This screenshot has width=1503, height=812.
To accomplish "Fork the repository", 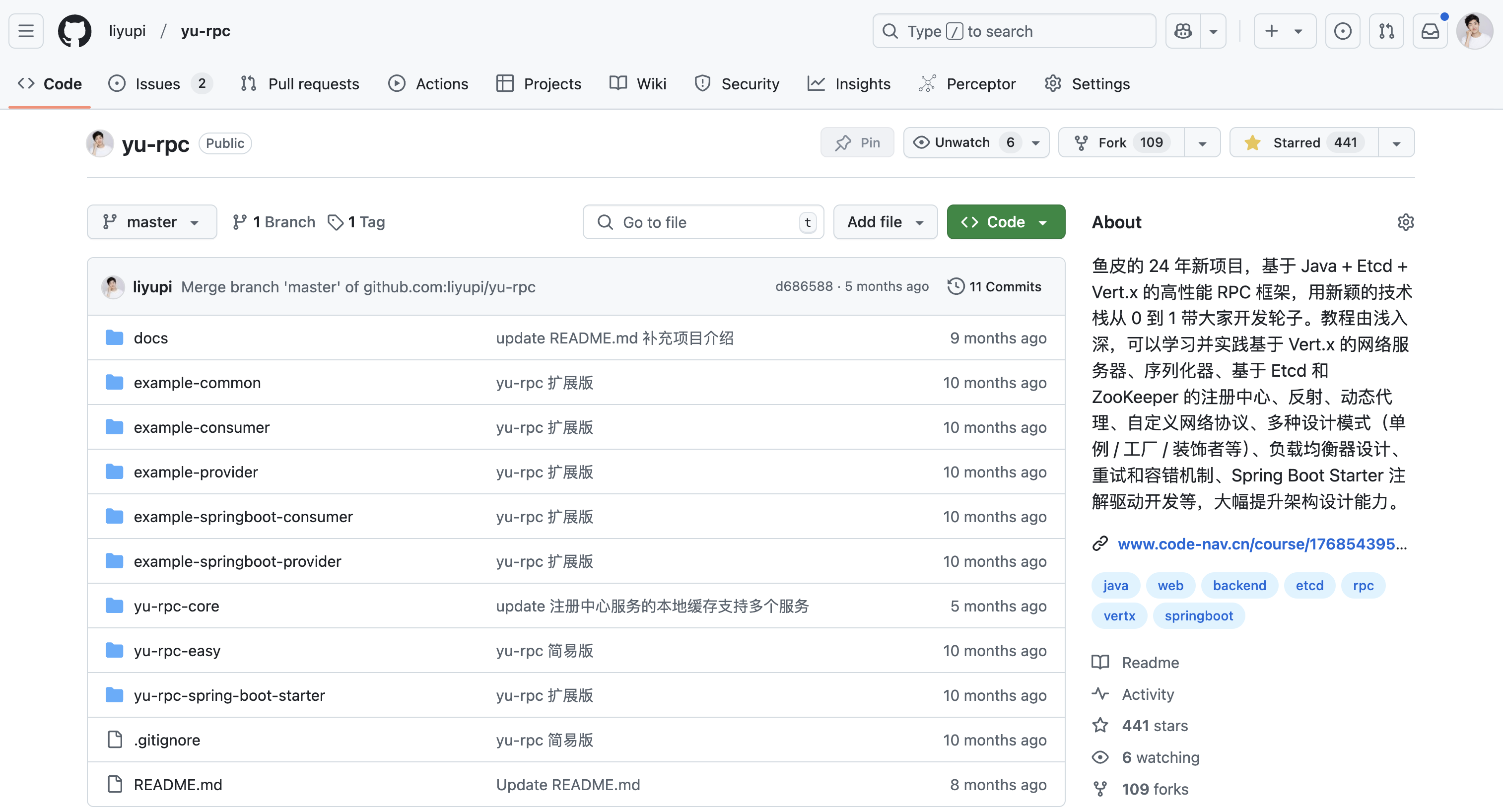I will [x=1121, y=142].
